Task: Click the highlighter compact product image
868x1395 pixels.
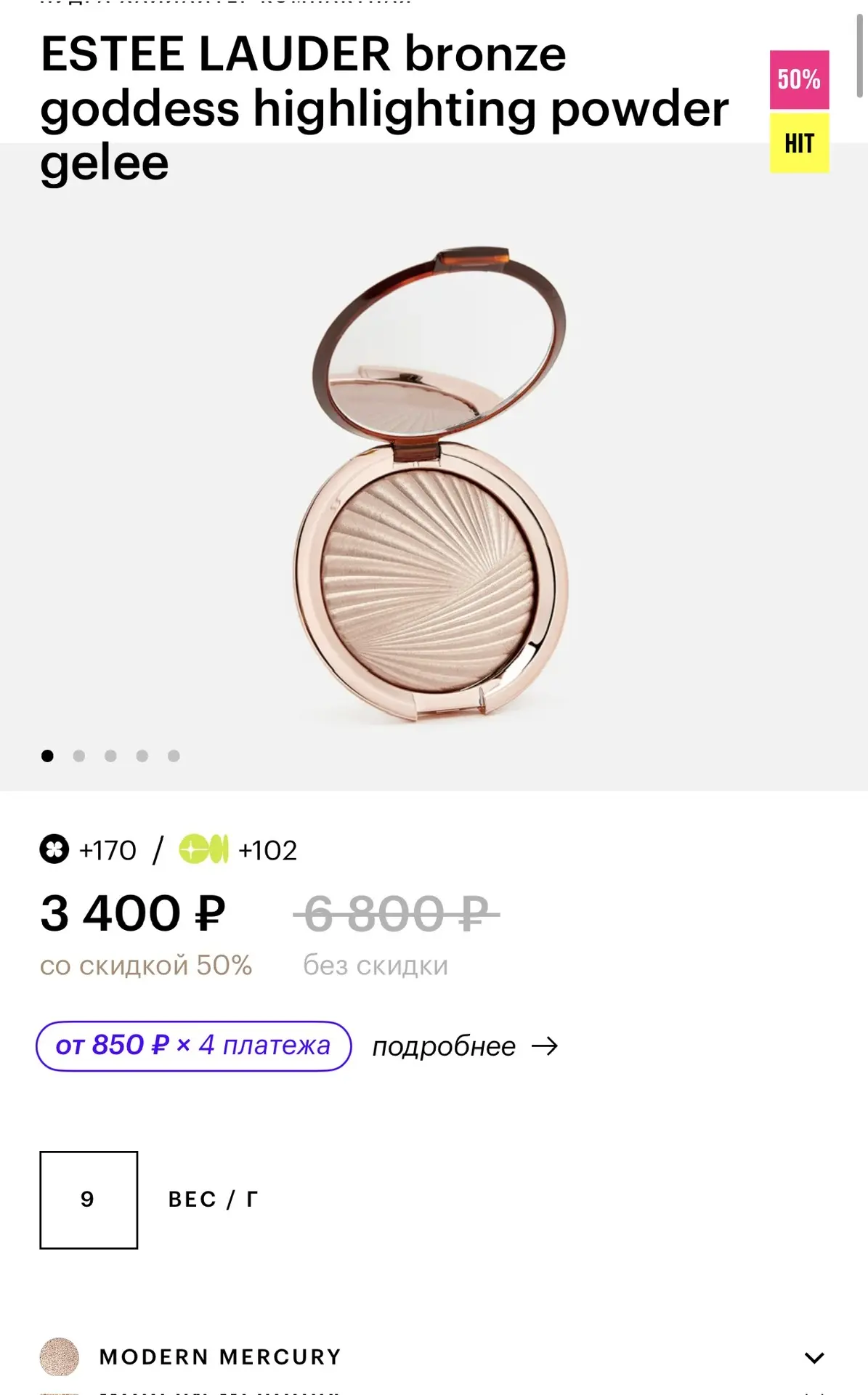Action: pos(431,485)
